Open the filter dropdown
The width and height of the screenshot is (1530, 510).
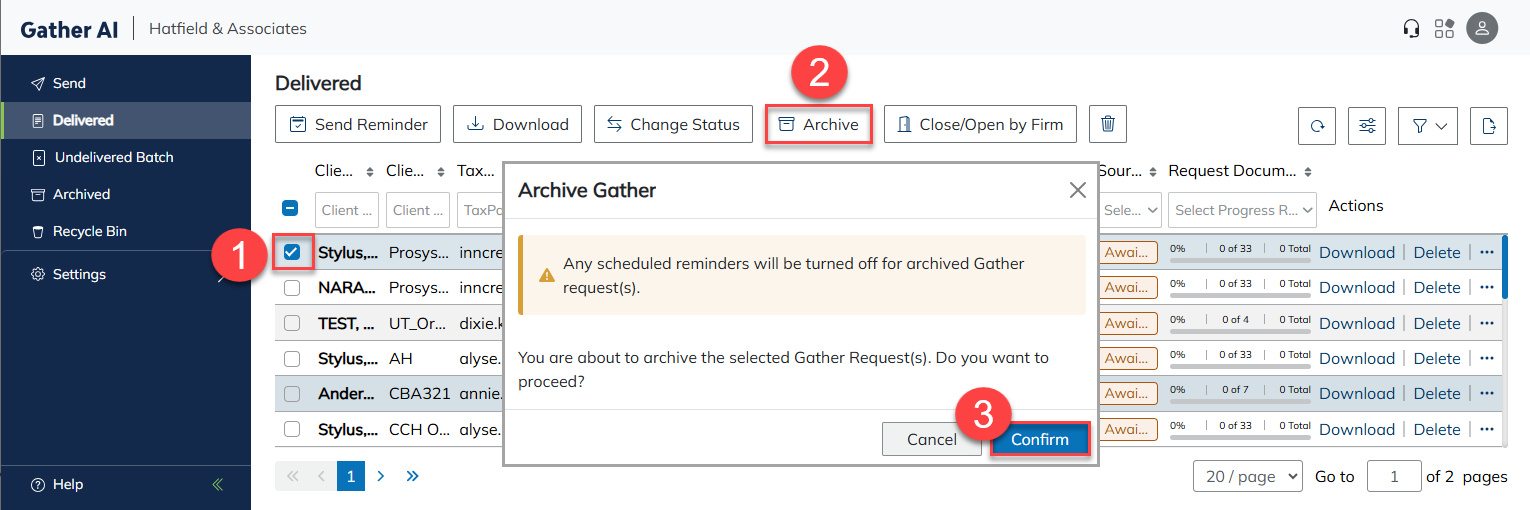click(1428, 125)
